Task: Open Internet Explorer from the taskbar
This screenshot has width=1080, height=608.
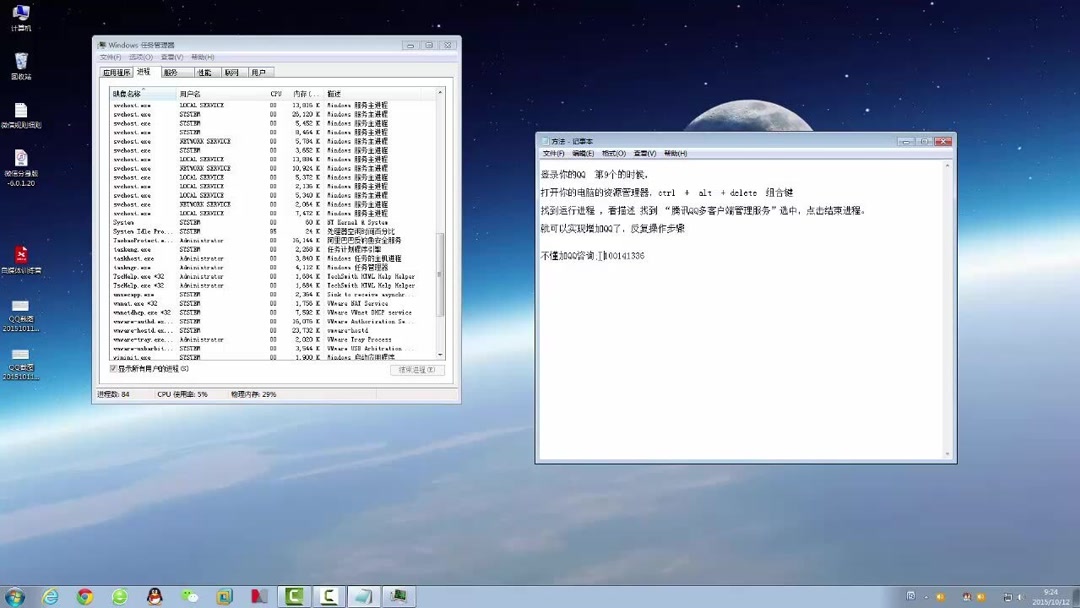Action: 50,596
